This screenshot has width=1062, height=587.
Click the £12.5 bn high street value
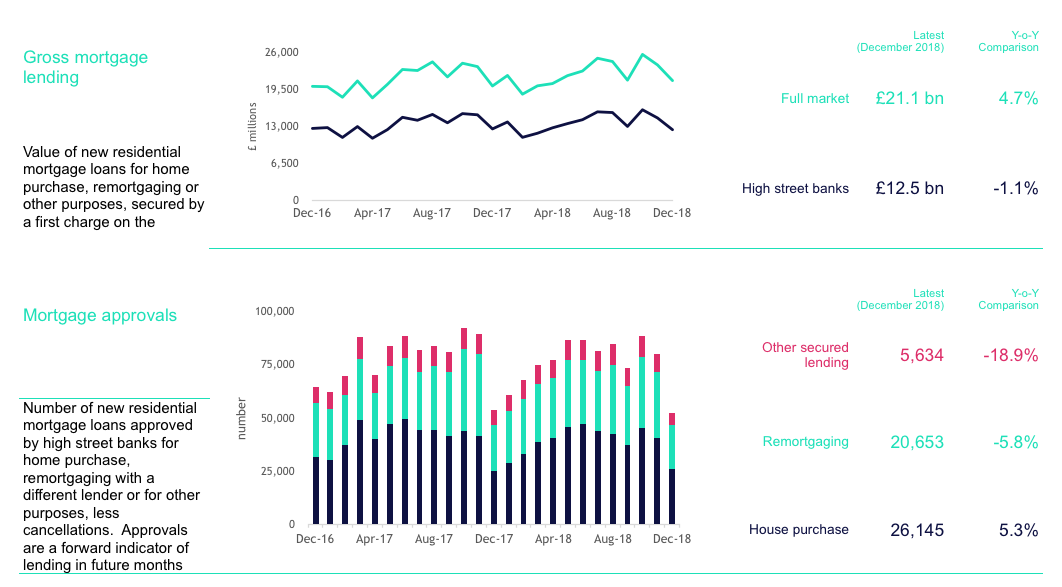pyautogui.click(x=909, y=188)
